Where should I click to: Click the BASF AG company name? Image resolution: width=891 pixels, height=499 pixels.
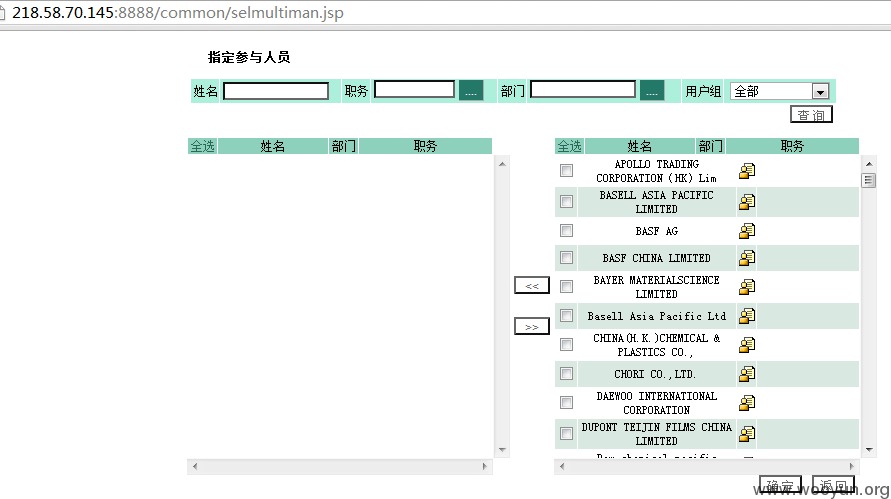tap(656, 231)
